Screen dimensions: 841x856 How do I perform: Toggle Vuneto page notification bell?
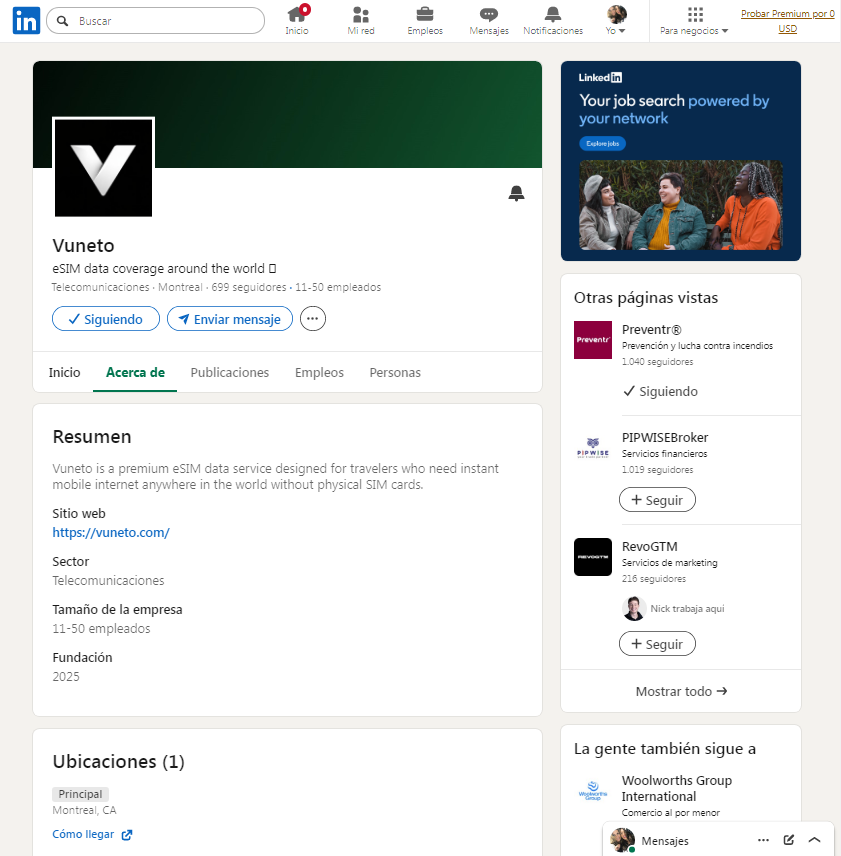(x=516, y=193)
